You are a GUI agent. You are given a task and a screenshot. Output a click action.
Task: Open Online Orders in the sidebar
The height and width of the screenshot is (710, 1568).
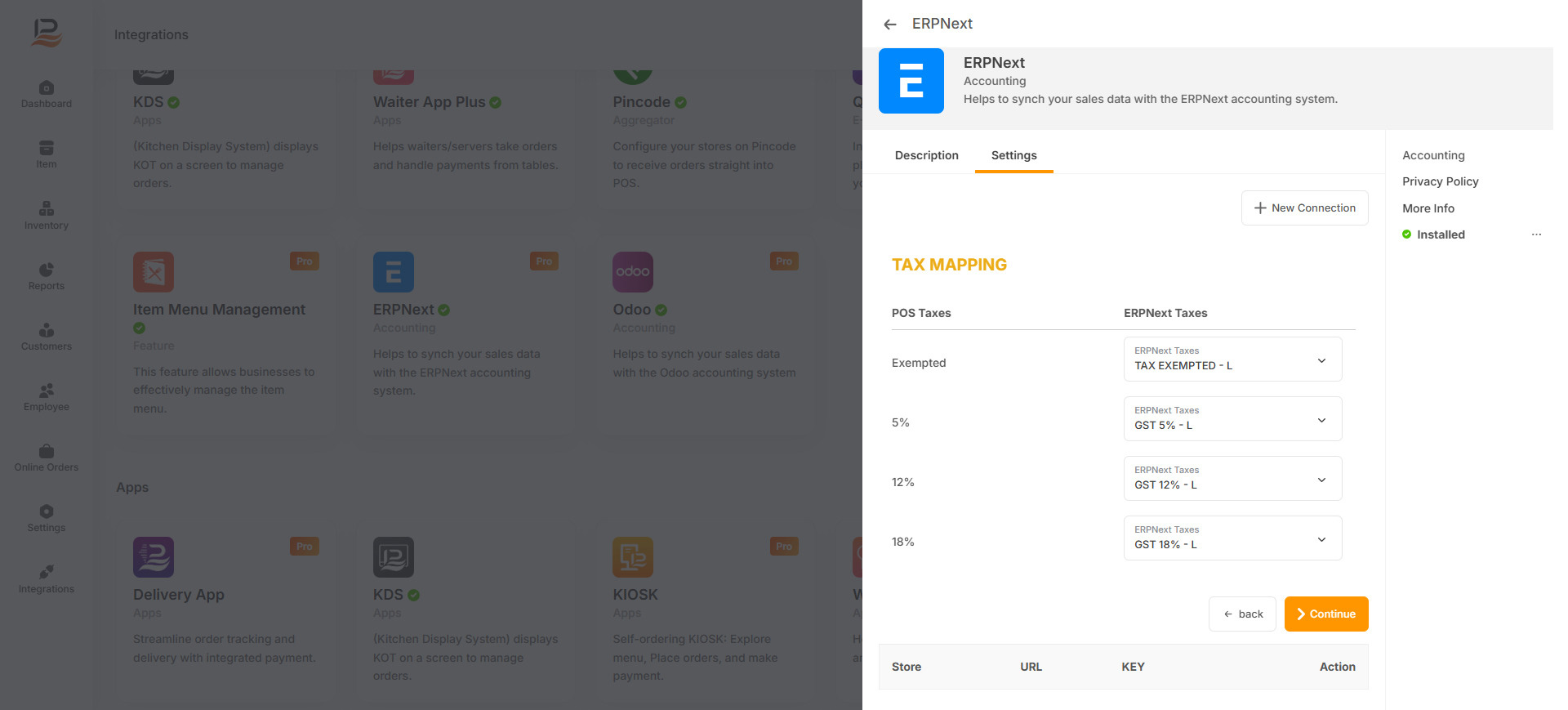[x=47, y=458]
